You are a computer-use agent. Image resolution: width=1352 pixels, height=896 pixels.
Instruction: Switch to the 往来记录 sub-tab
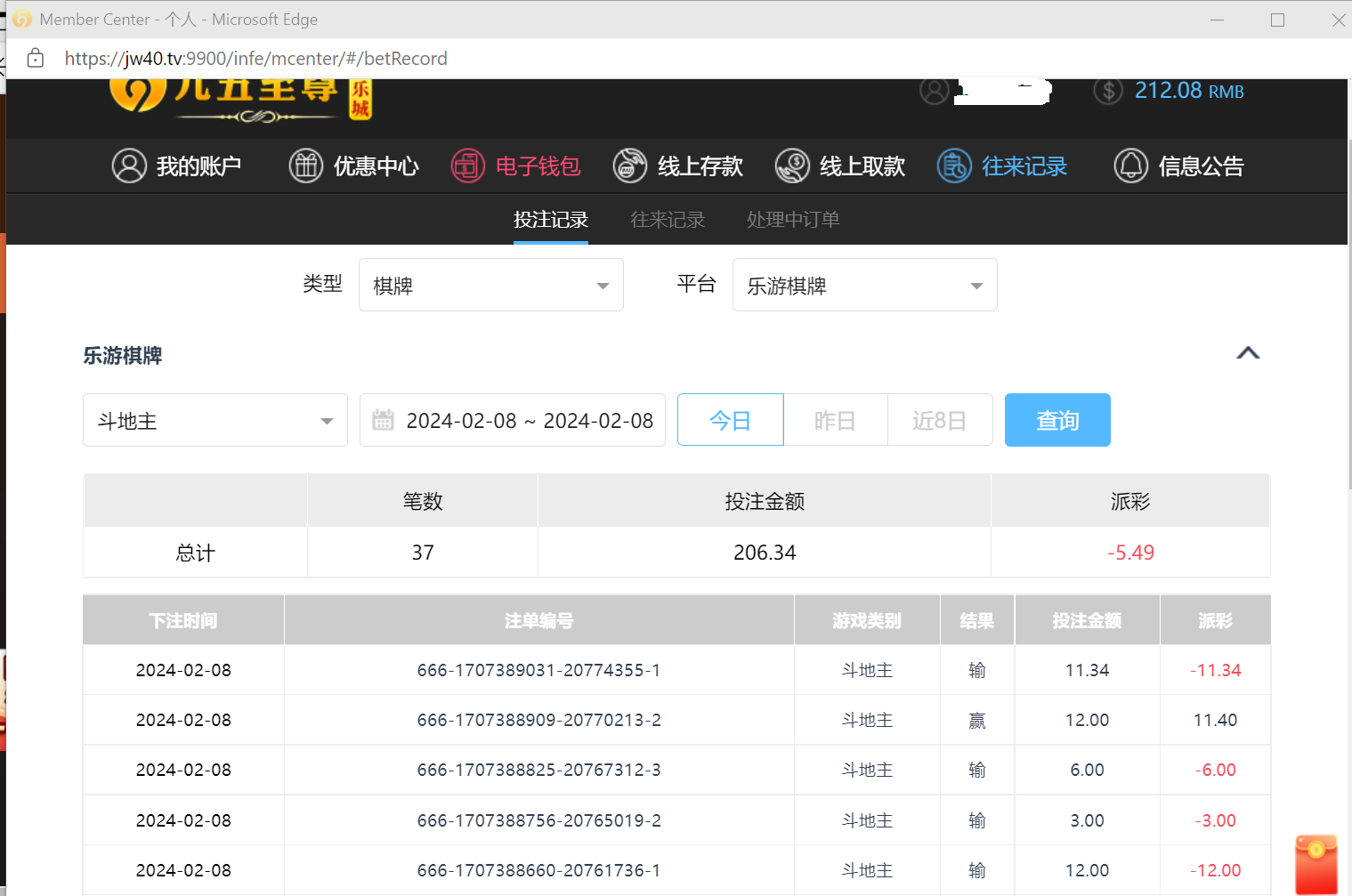(668, 220)
